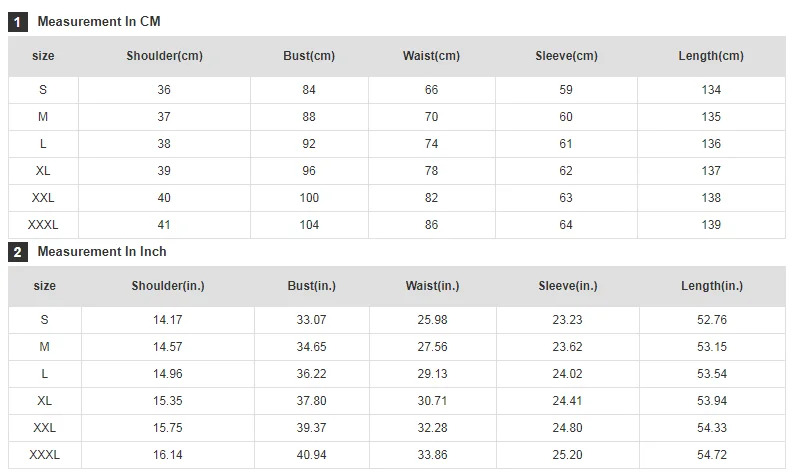Image resolution: width=788 pixels, height=472 pixels.
Task: Click the Bust(cm) column header
Action: (309, 56)
